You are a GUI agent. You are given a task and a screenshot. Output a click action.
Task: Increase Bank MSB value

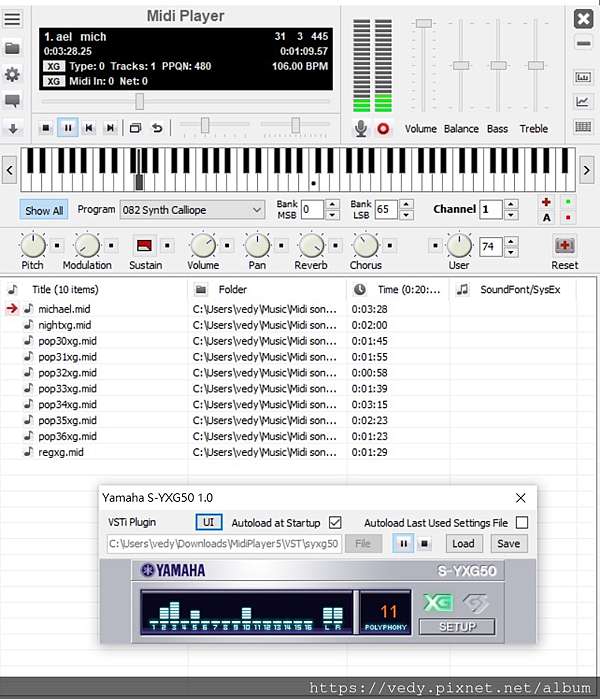pyautogui.click(x=332, y=204)
